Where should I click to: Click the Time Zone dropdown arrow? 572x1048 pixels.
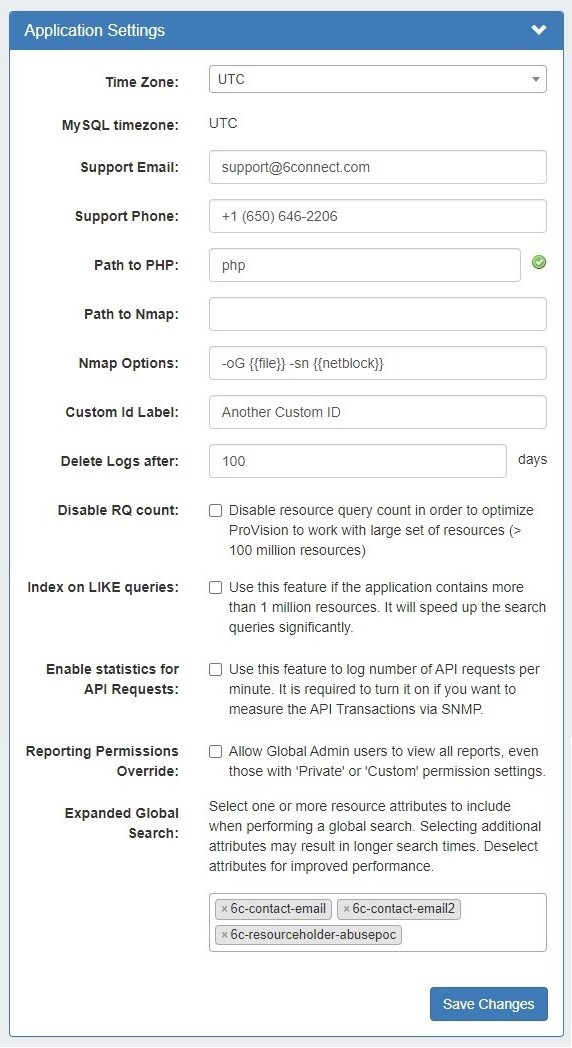[535, 80]
